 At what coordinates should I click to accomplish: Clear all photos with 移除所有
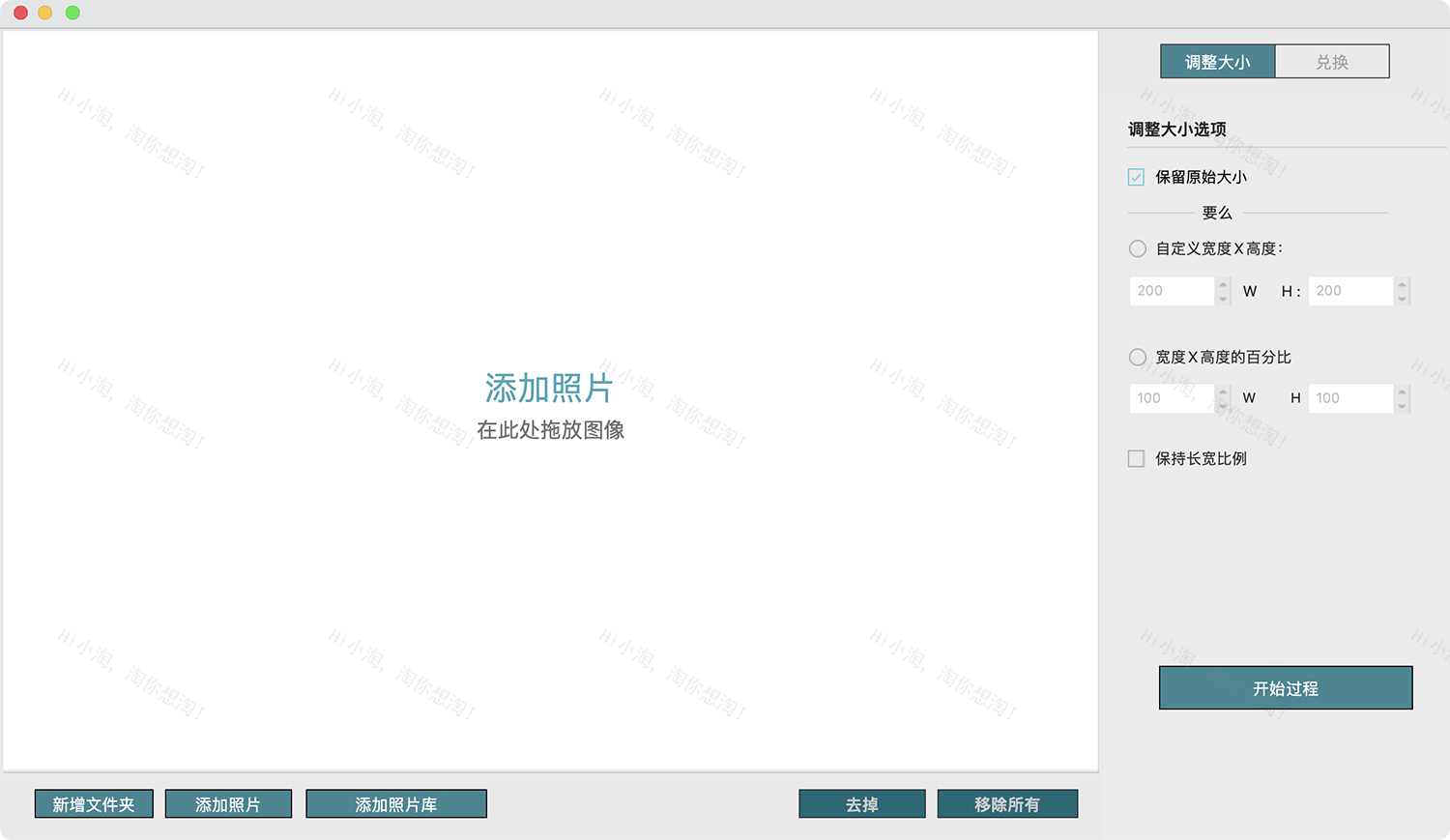tap(1007, 803)
